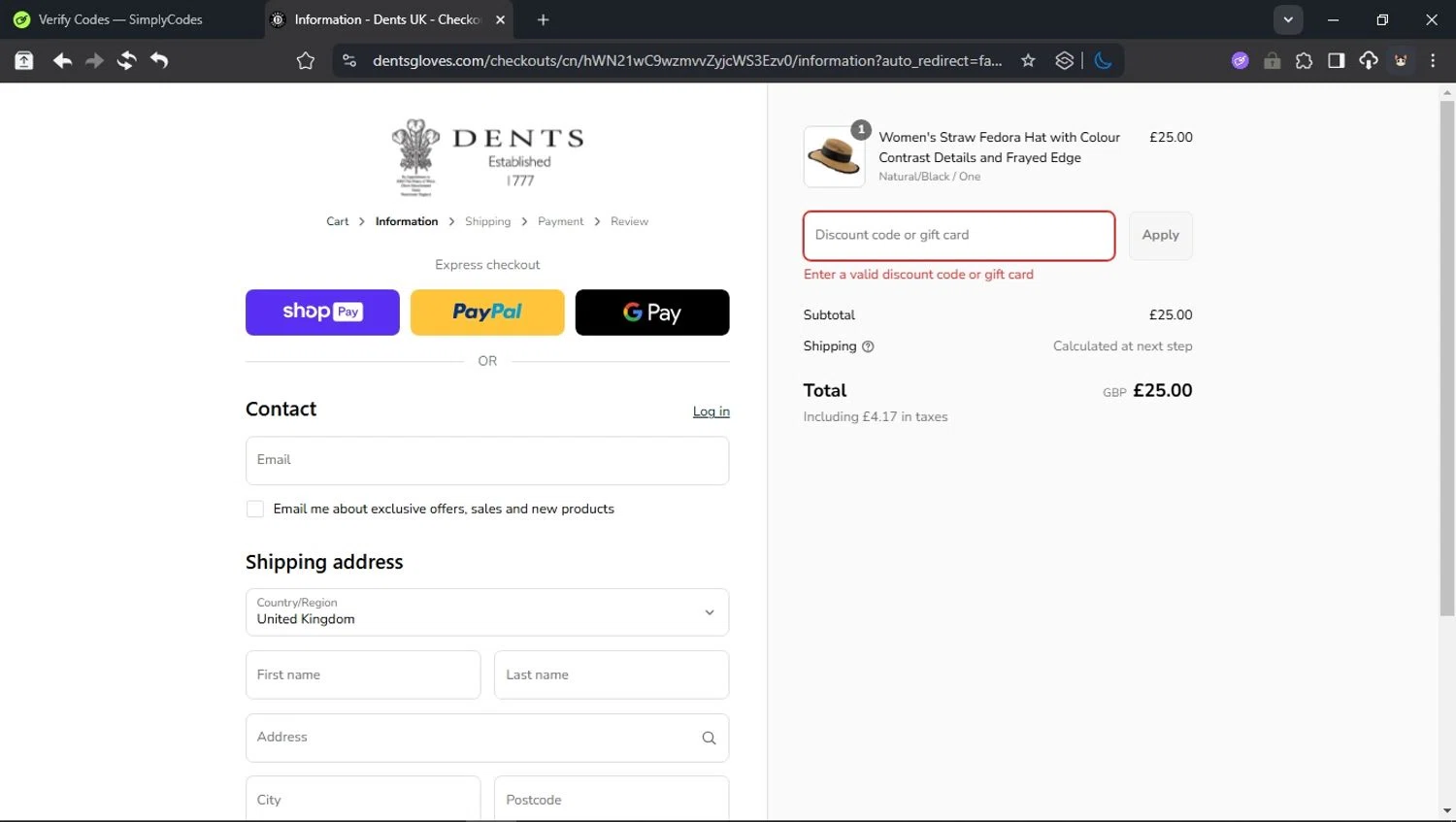Reload the page with refresh icon
The image size is (1456, 822).
[x=126, y=60]
